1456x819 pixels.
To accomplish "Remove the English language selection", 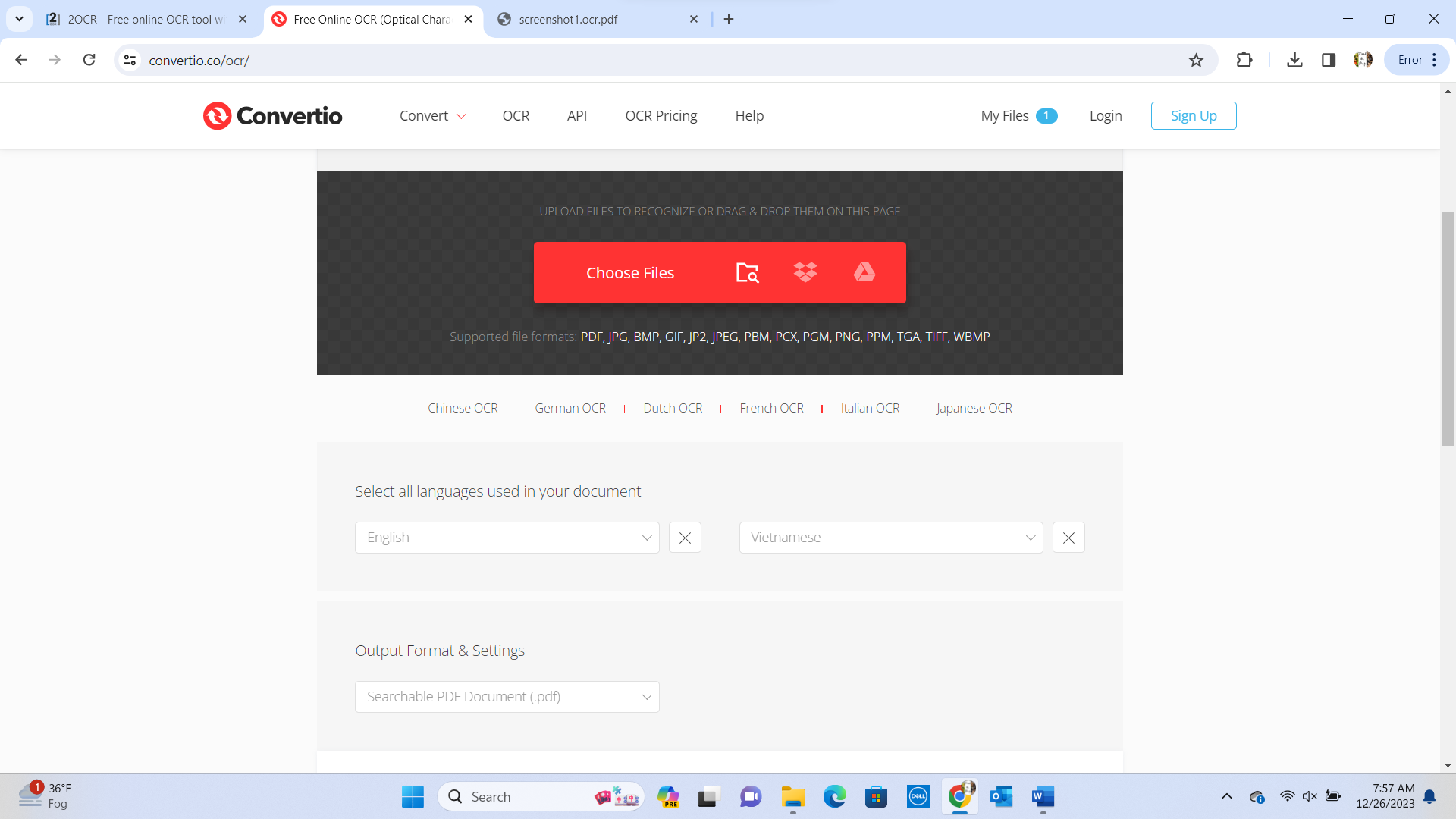I will [x=685, y=537].
